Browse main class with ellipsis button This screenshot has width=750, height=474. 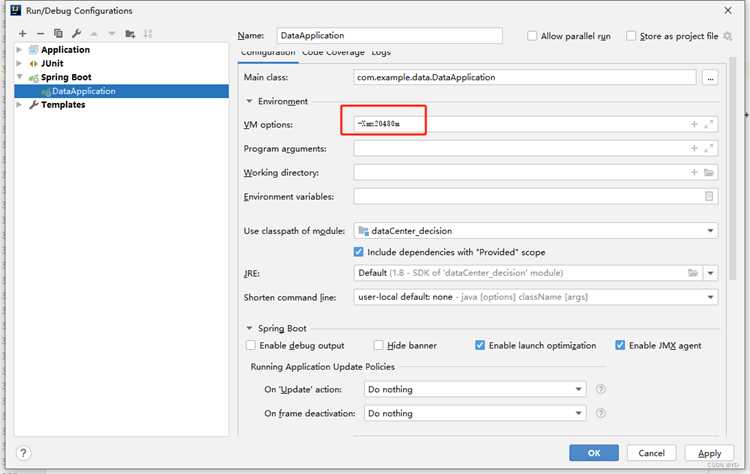pyautogui.click(x=710, y=77)
